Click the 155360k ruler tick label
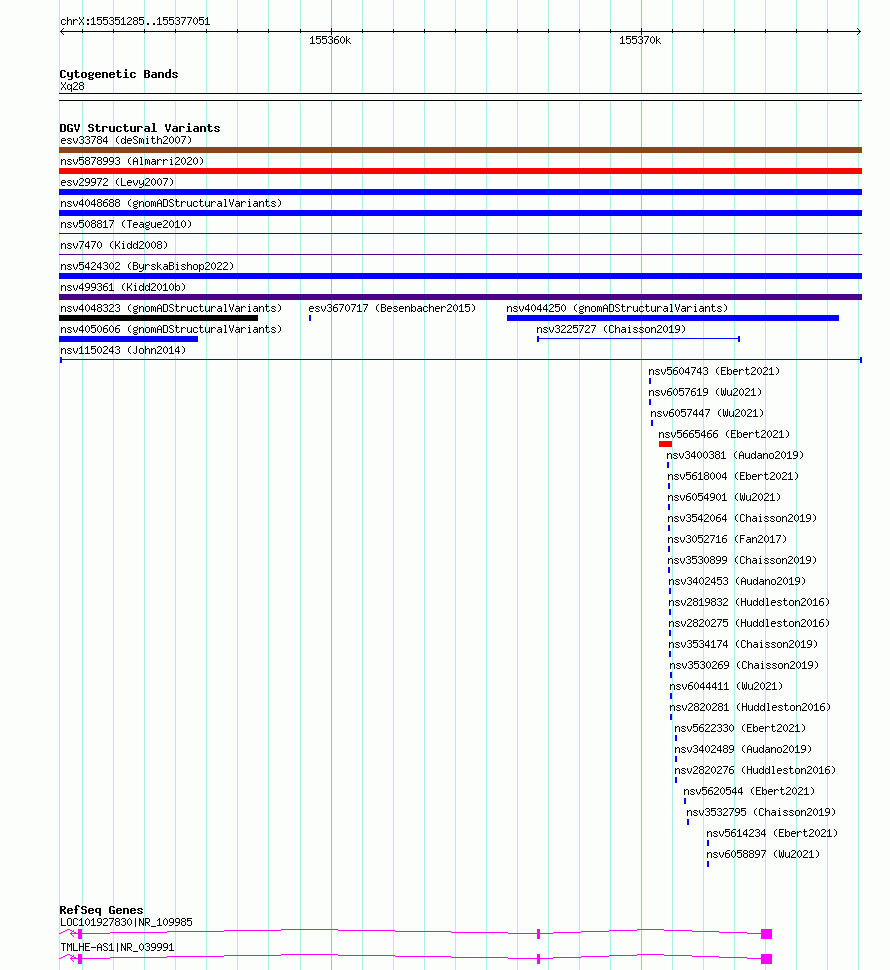The image size is (890, 970). click(330, 41)
